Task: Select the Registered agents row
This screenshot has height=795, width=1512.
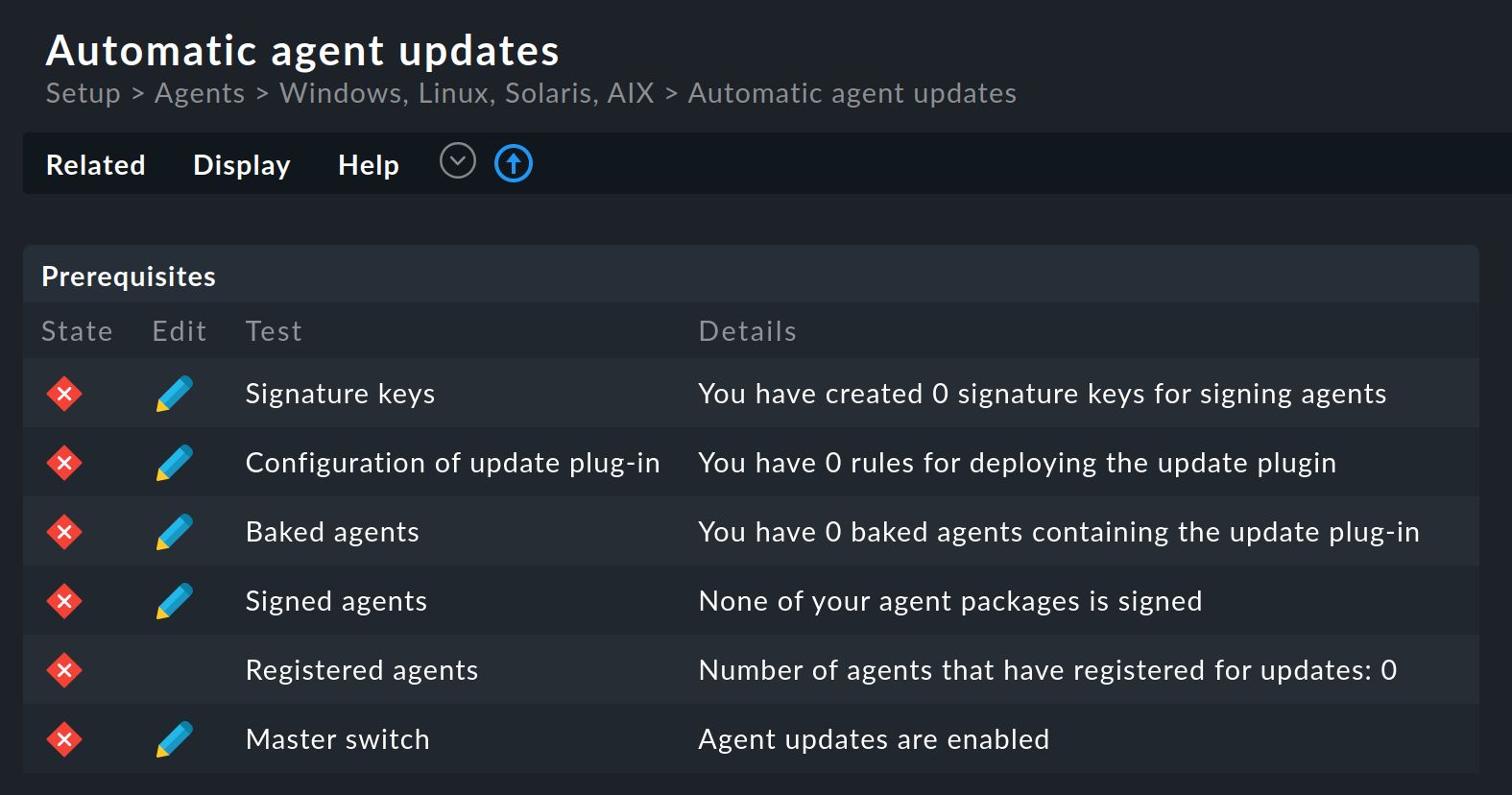Action: pyautogui.click(x=362, y=670)
